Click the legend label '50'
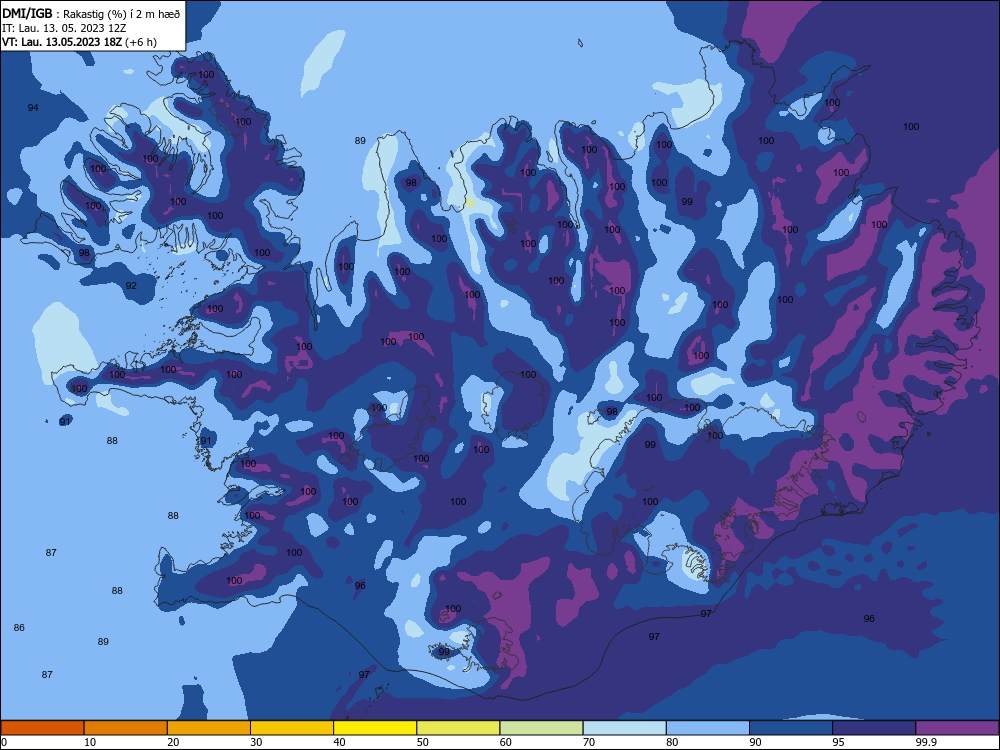 (423, 742)
